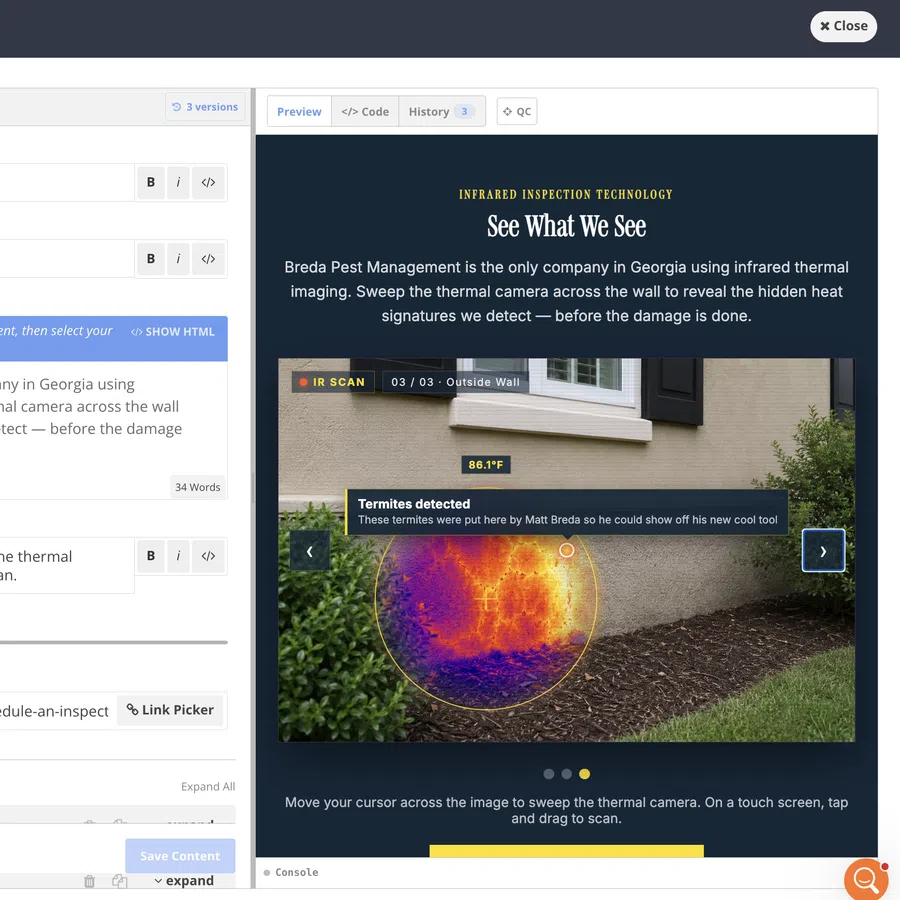The width and height of the screenshot is (900, 900).
Task: Open the Link Picker button
Action: [170, 710]
